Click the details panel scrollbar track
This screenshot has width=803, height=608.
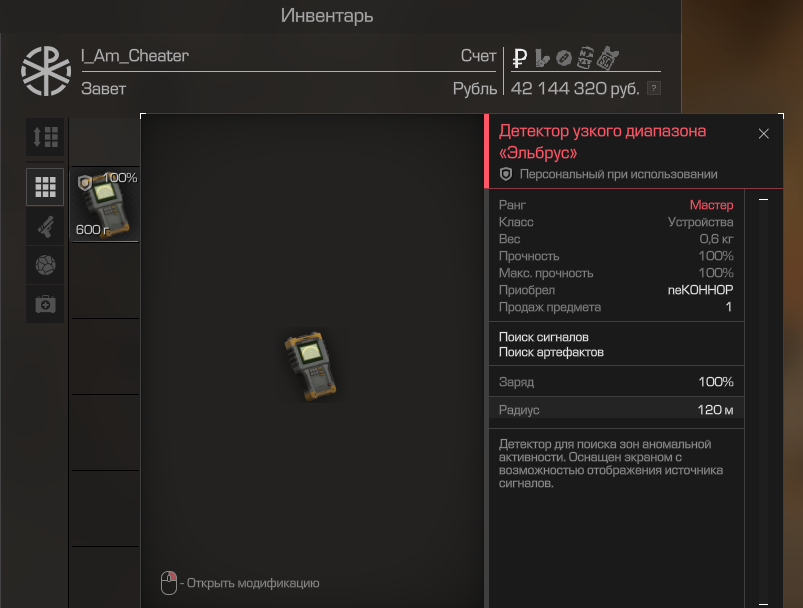click(764, 402)
